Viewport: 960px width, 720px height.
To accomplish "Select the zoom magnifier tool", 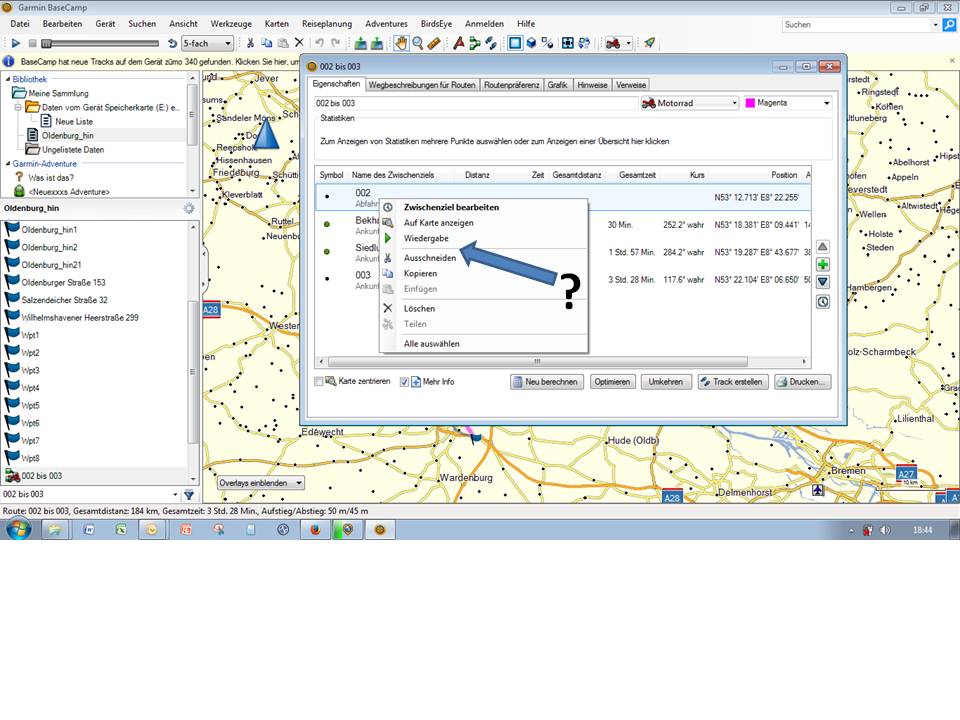I will tap(417, 43).
